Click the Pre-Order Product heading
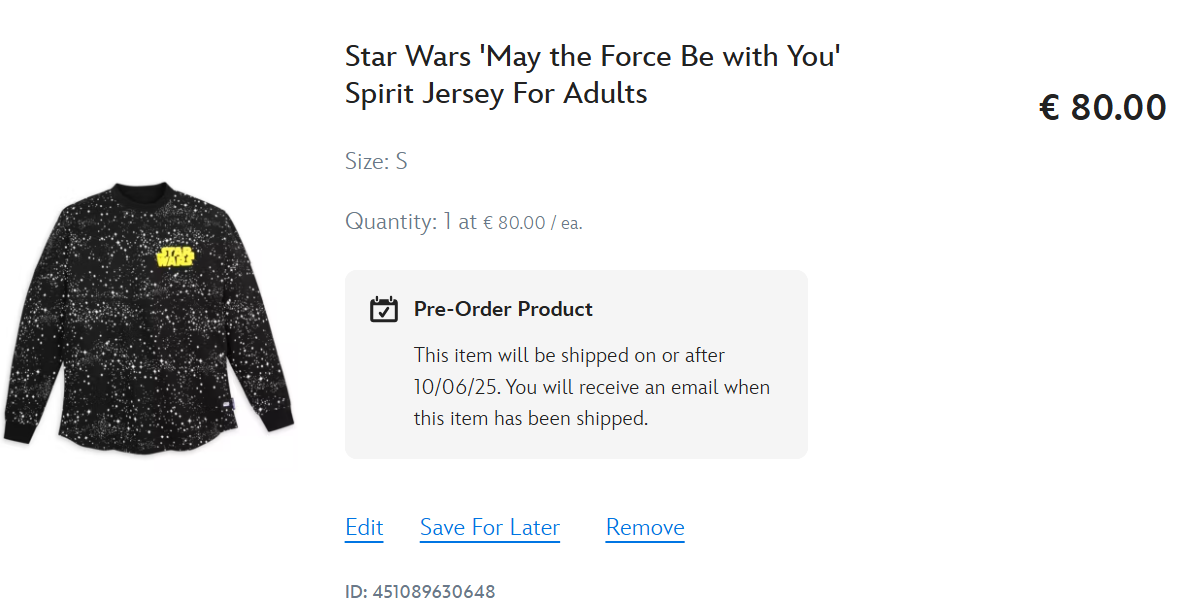The width and height of the screenshot is (1186, 611). pyautogui.click(x=503, y=309)
